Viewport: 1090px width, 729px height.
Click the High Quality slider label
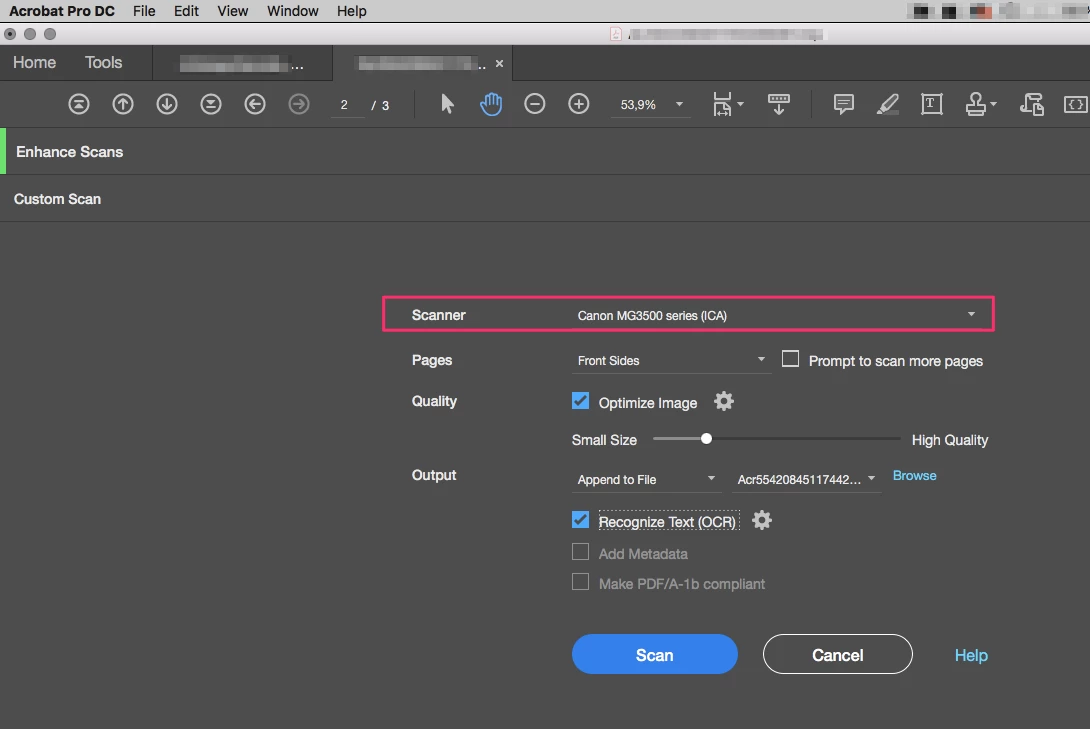[950, 440]
